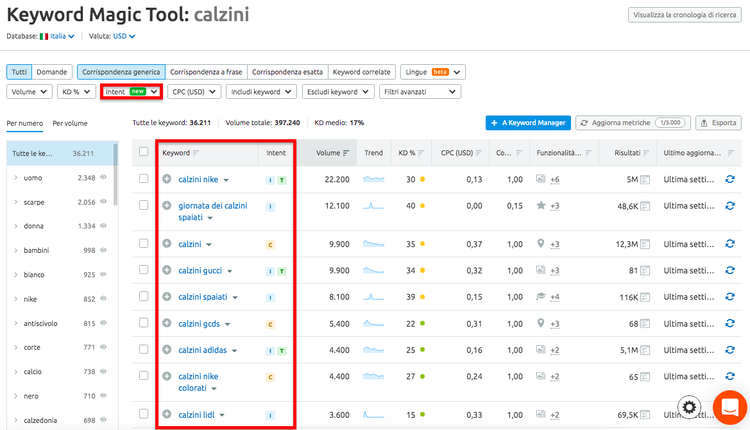Open the Intent filter dropdown

[132, 92]
